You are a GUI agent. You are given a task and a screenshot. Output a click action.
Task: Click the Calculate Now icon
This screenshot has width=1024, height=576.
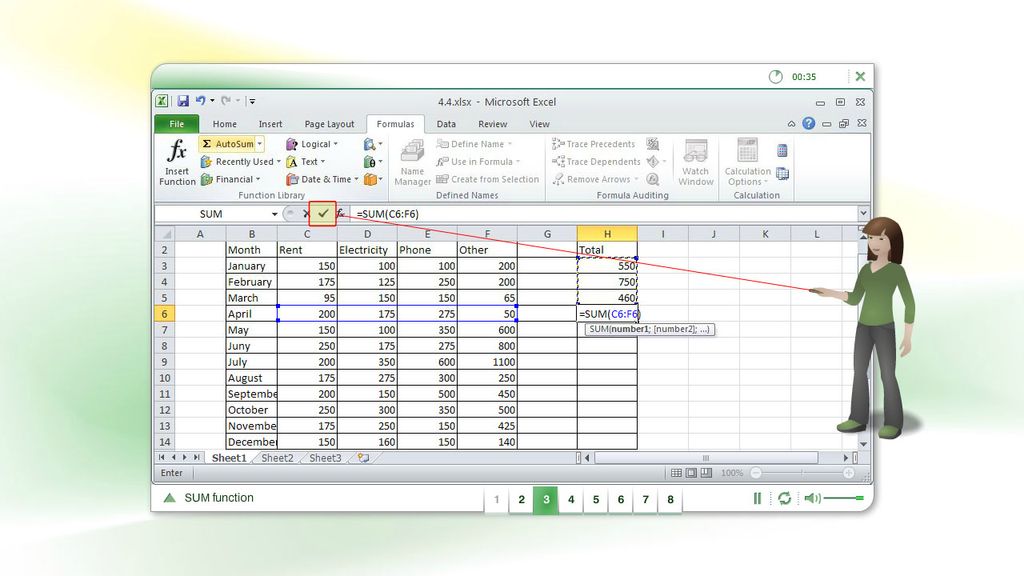point(782,151)
